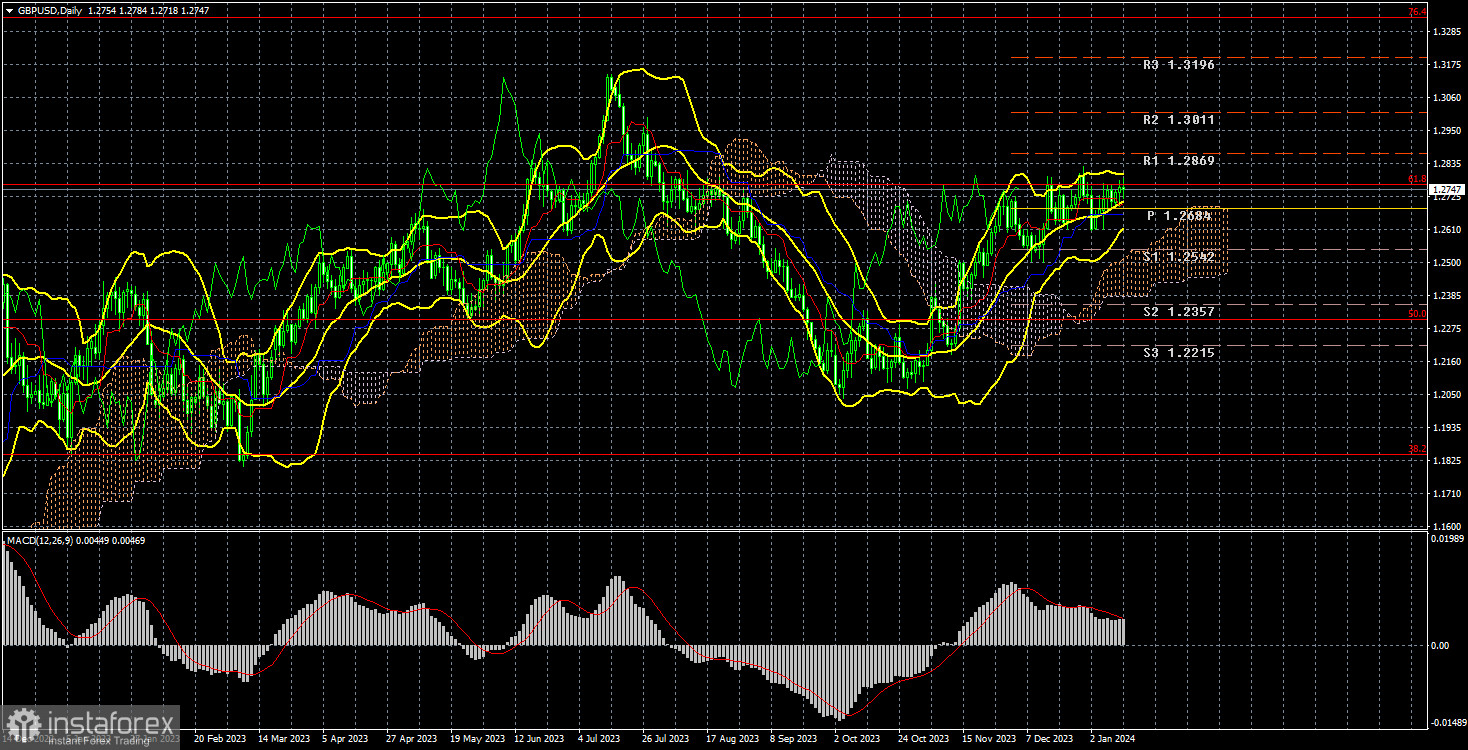Screen dimensions: 1468x750
Task: Click the GBPUSD,Daily chart title
Action: pyautogui.click(x=50, y=9)
